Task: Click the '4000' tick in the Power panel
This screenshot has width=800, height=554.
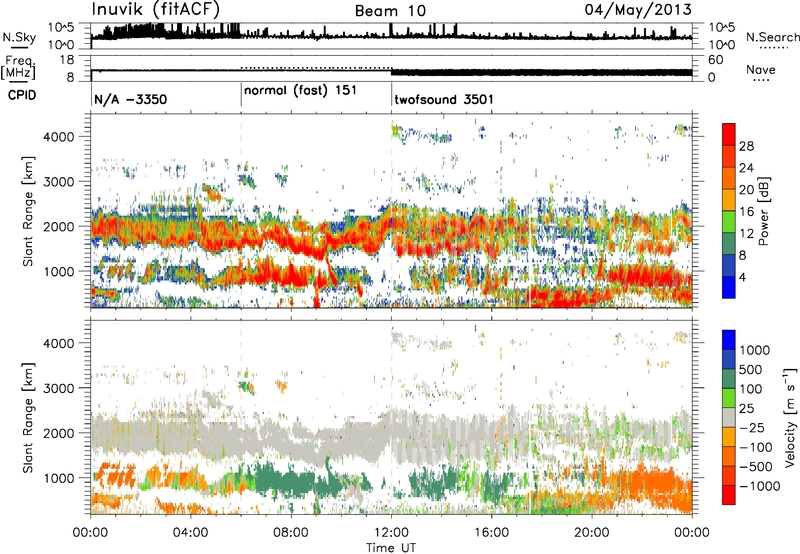Action: click(x=59, y=137)
